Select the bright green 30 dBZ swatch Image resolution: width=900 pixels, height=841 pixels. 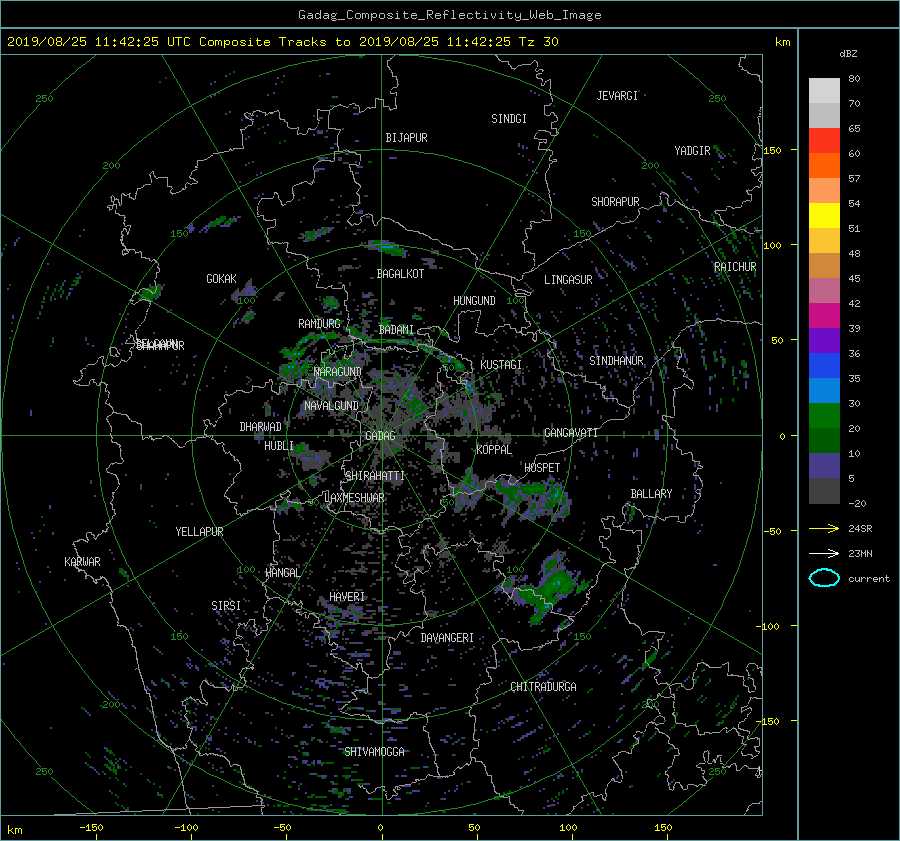824,416
